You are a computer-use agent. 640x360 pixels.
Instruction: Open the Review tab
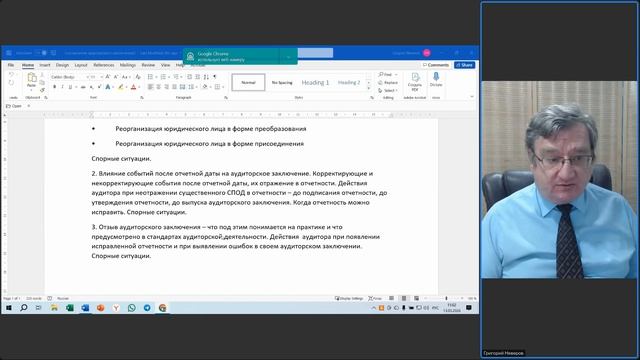pyautogui.click(x=148, y=65)
